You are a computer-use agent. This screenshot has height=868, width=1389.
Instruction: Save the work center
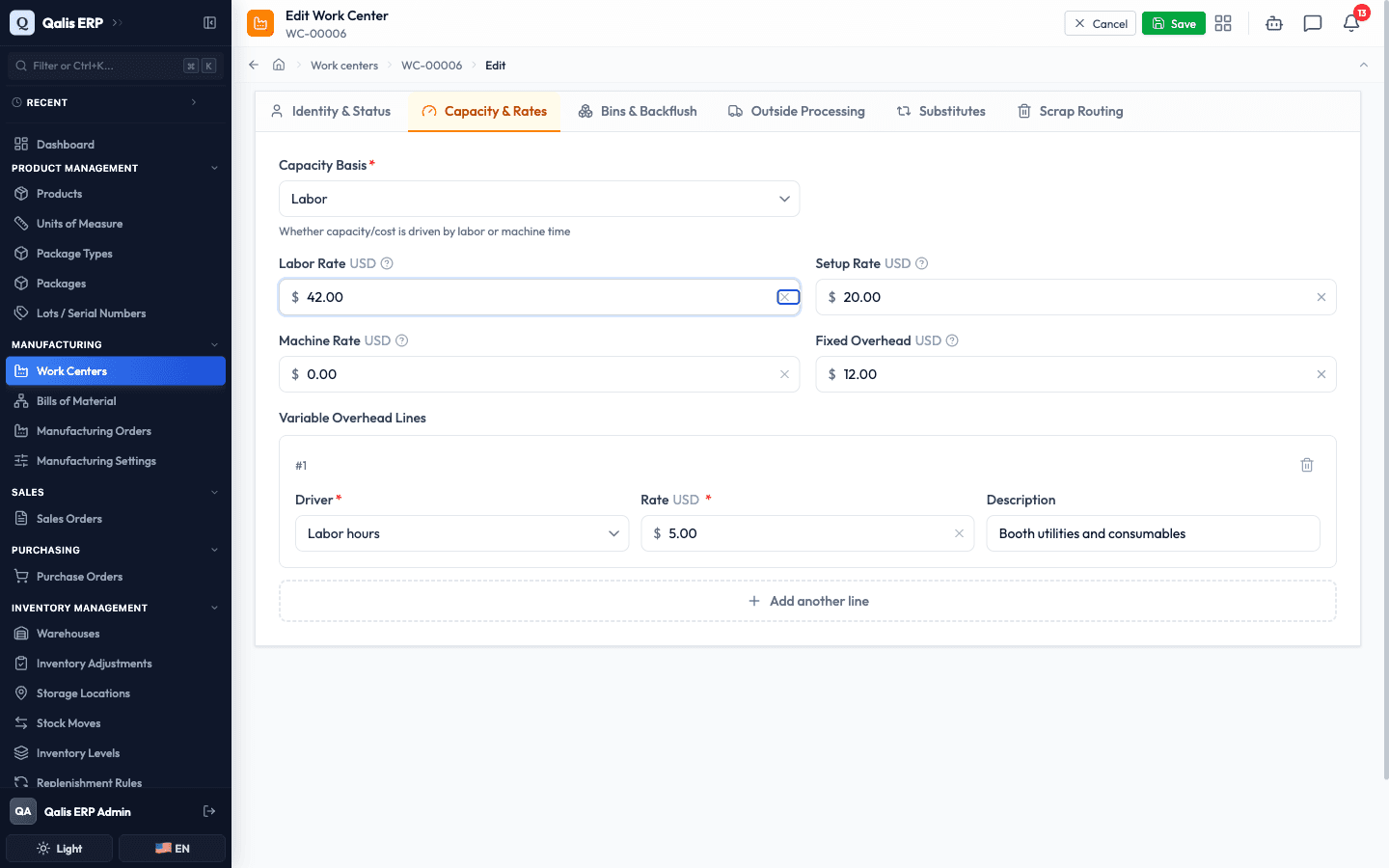(1174, 23)
